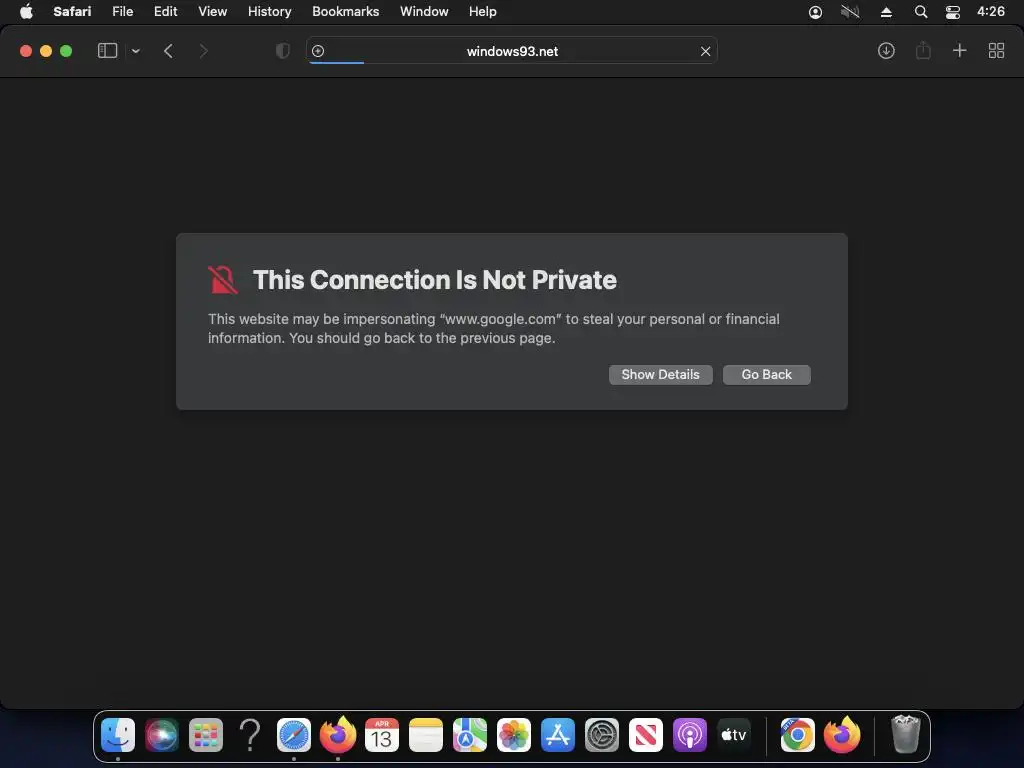Open App Store from the Dock
Image resolution: width=1024 pixels, height=768 pixels.
[558, 735]
